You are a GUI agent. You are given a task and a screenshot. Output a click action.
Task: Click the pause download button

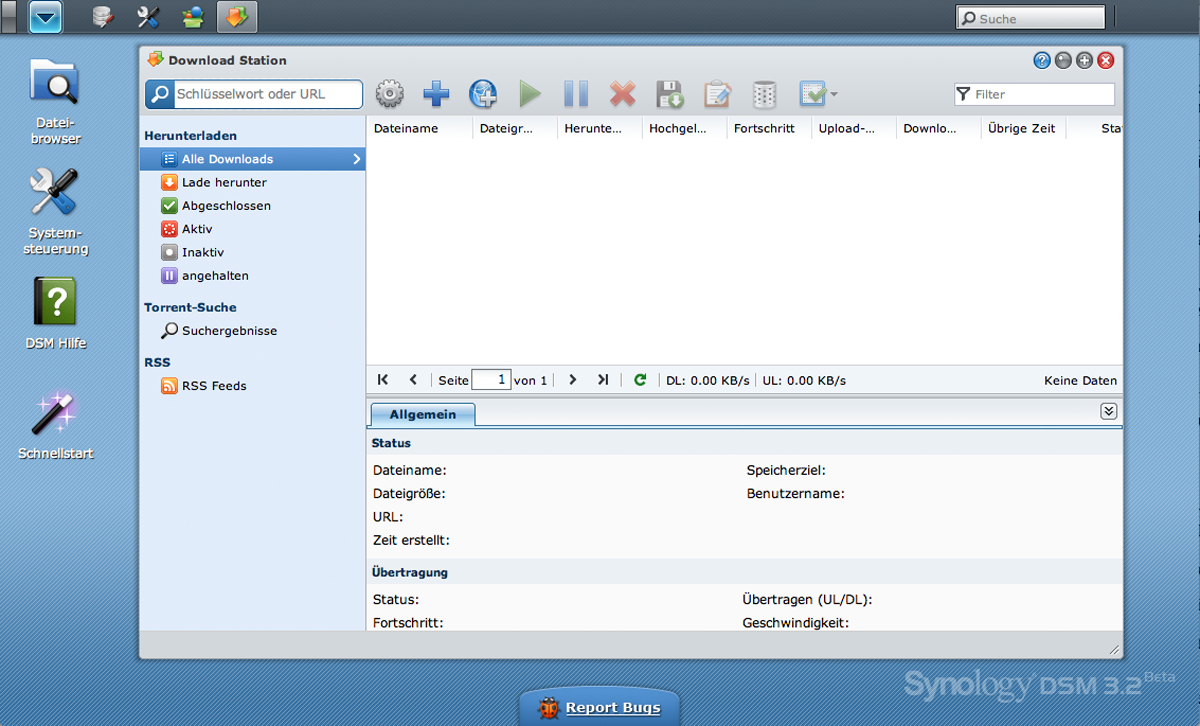[576, 95]
